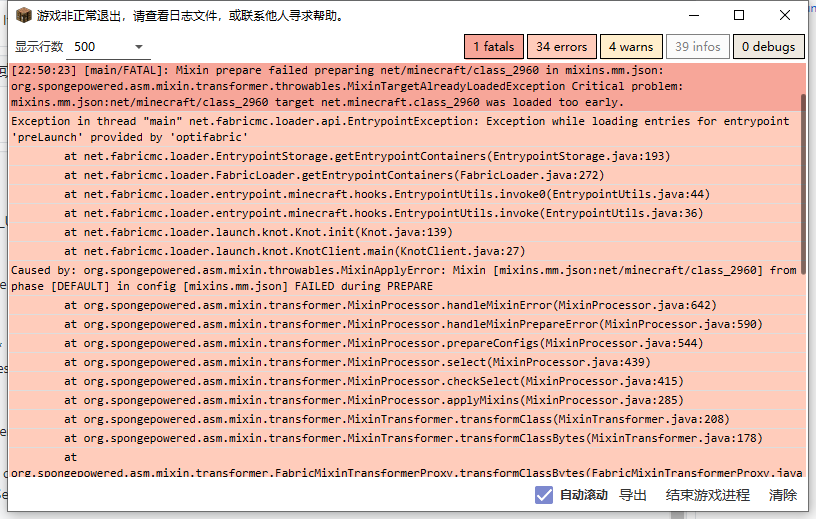Minimize the crash log window
The height and width of the screenshot is (519, 816).
pos(694,16)
